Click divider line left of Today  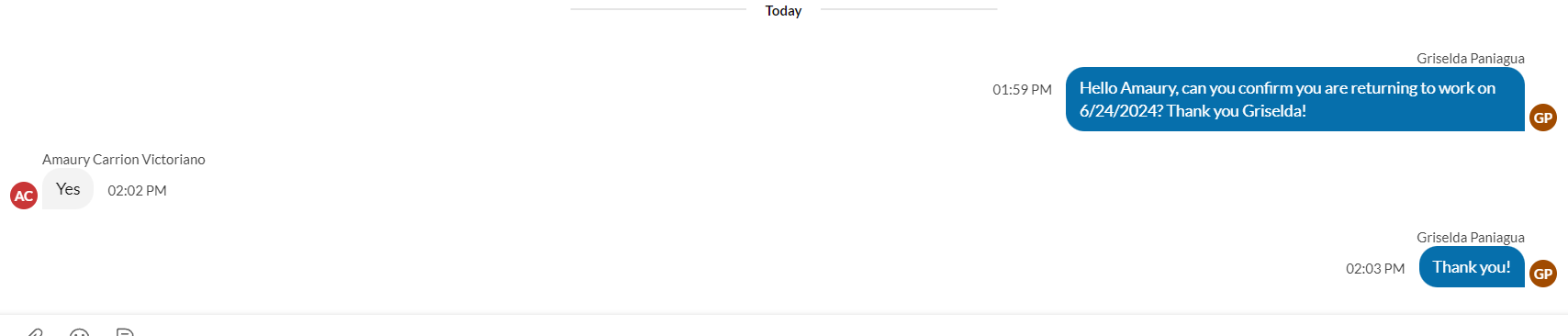coord(658,9)
